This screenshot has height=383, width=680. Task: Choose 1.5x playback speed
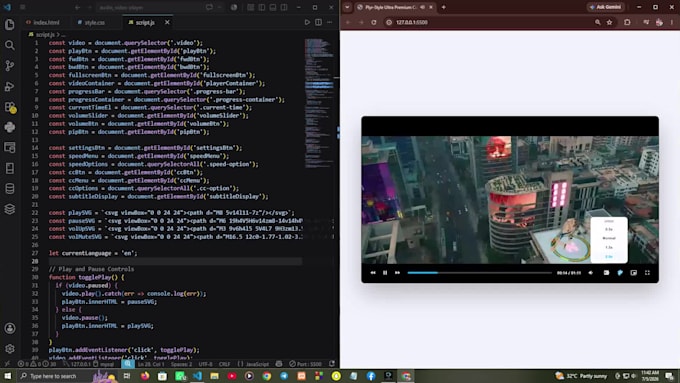(609, 247)
